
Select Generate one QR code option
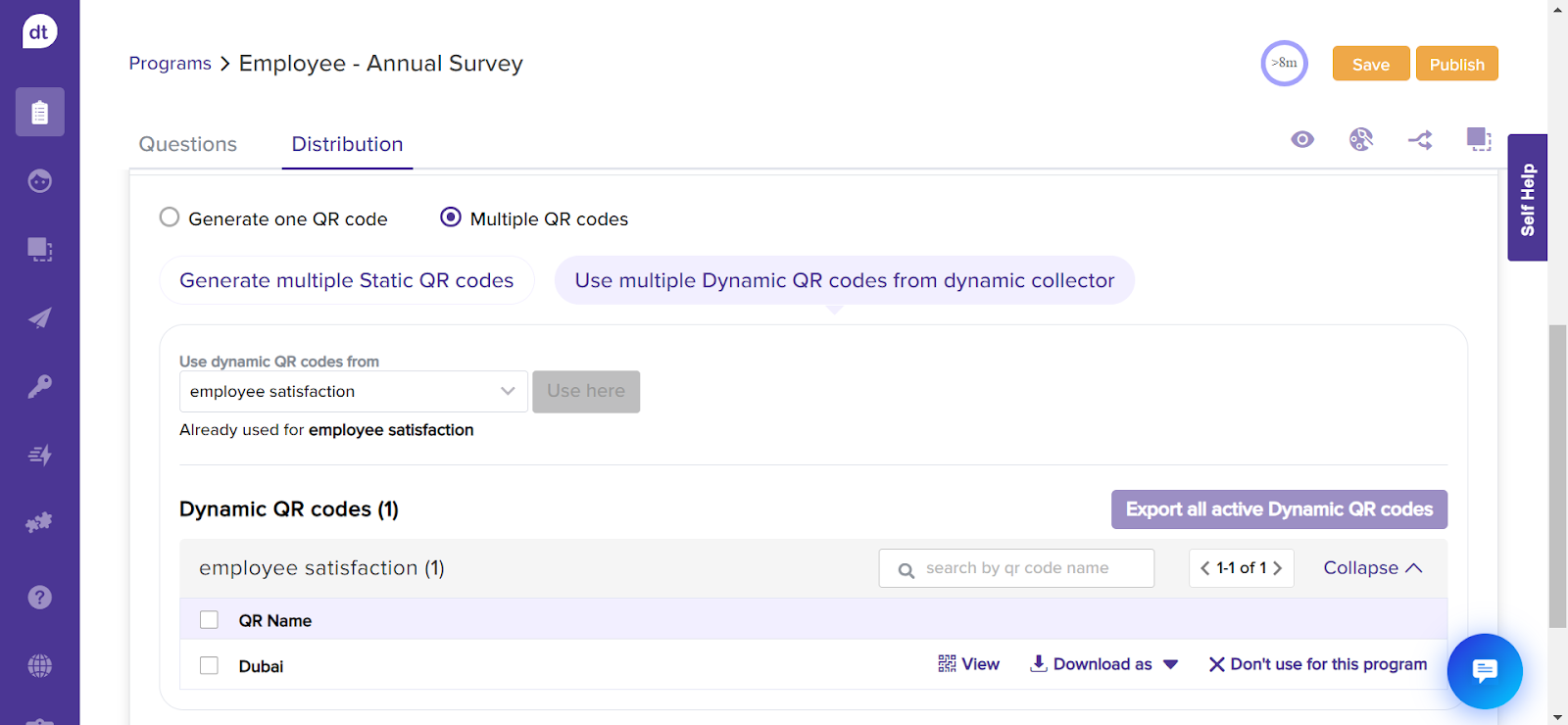170,217
